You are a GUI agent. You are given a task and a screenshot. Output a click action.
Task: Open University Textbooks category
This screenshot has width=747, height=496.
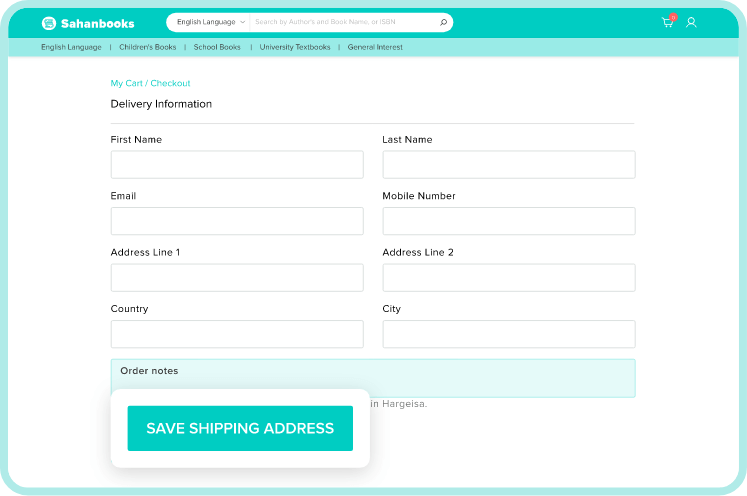[x=295, y=47]
